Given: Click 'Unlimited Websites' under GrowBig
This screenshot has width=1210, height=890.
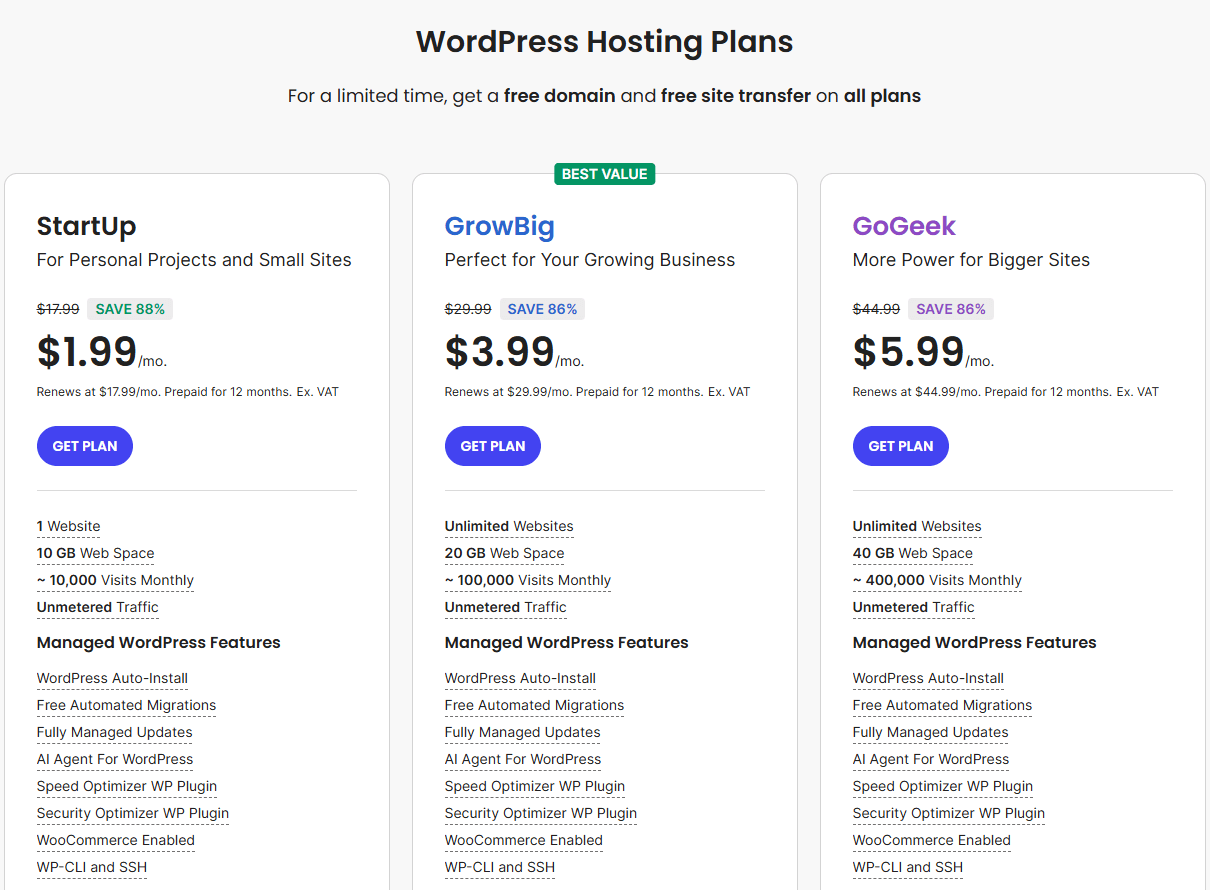Looking at the screenshot, I should (508, 526).
